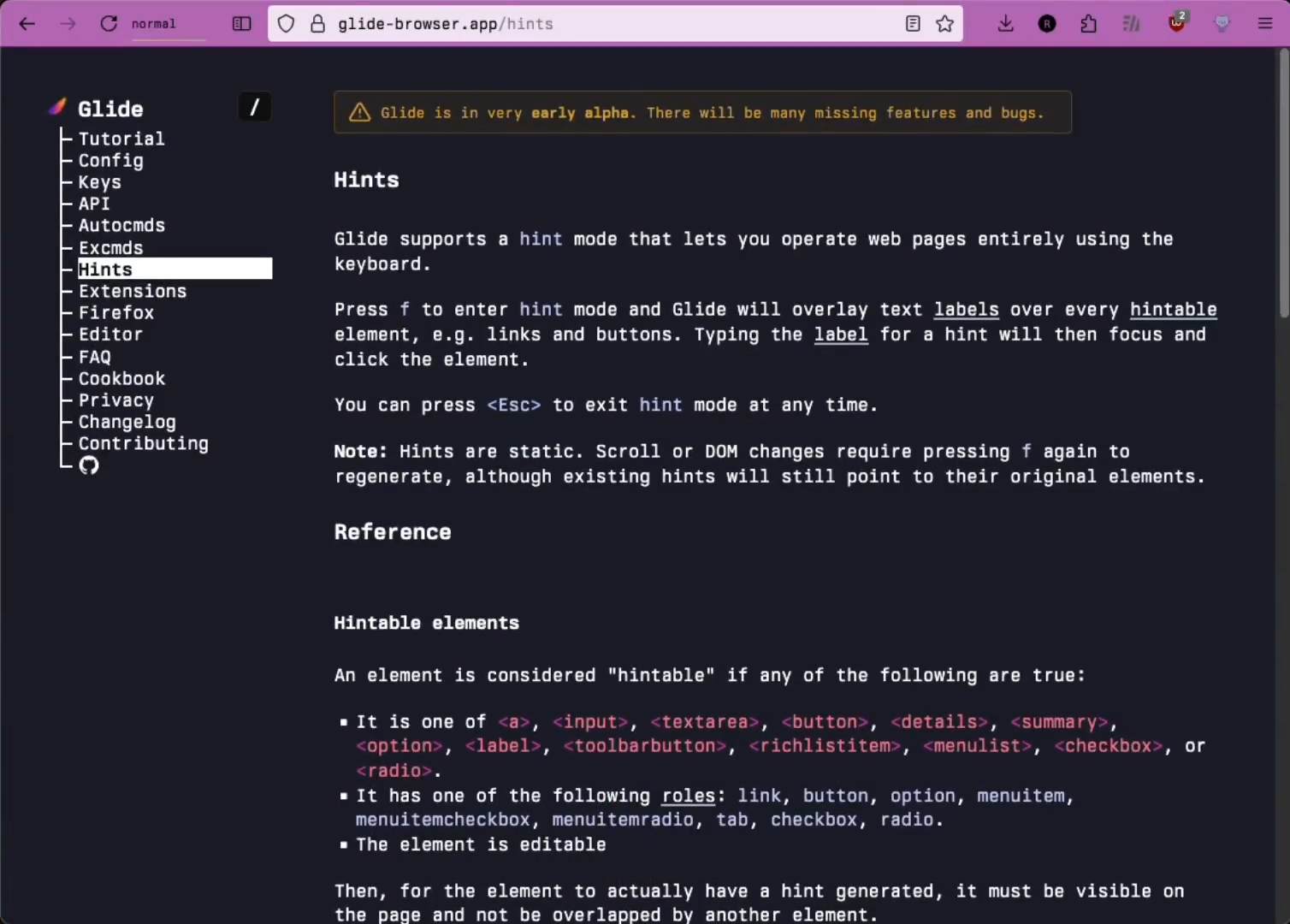Click the '<toolbarbutton>' code text
The height and width of the screenshot is (924, 1290).
click(645, 746)
